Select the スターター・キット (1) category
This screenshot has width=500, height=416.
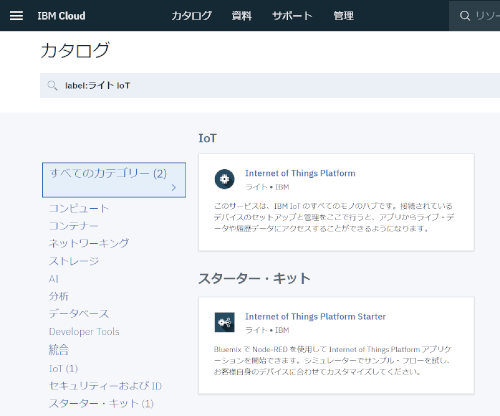point(101,403)
